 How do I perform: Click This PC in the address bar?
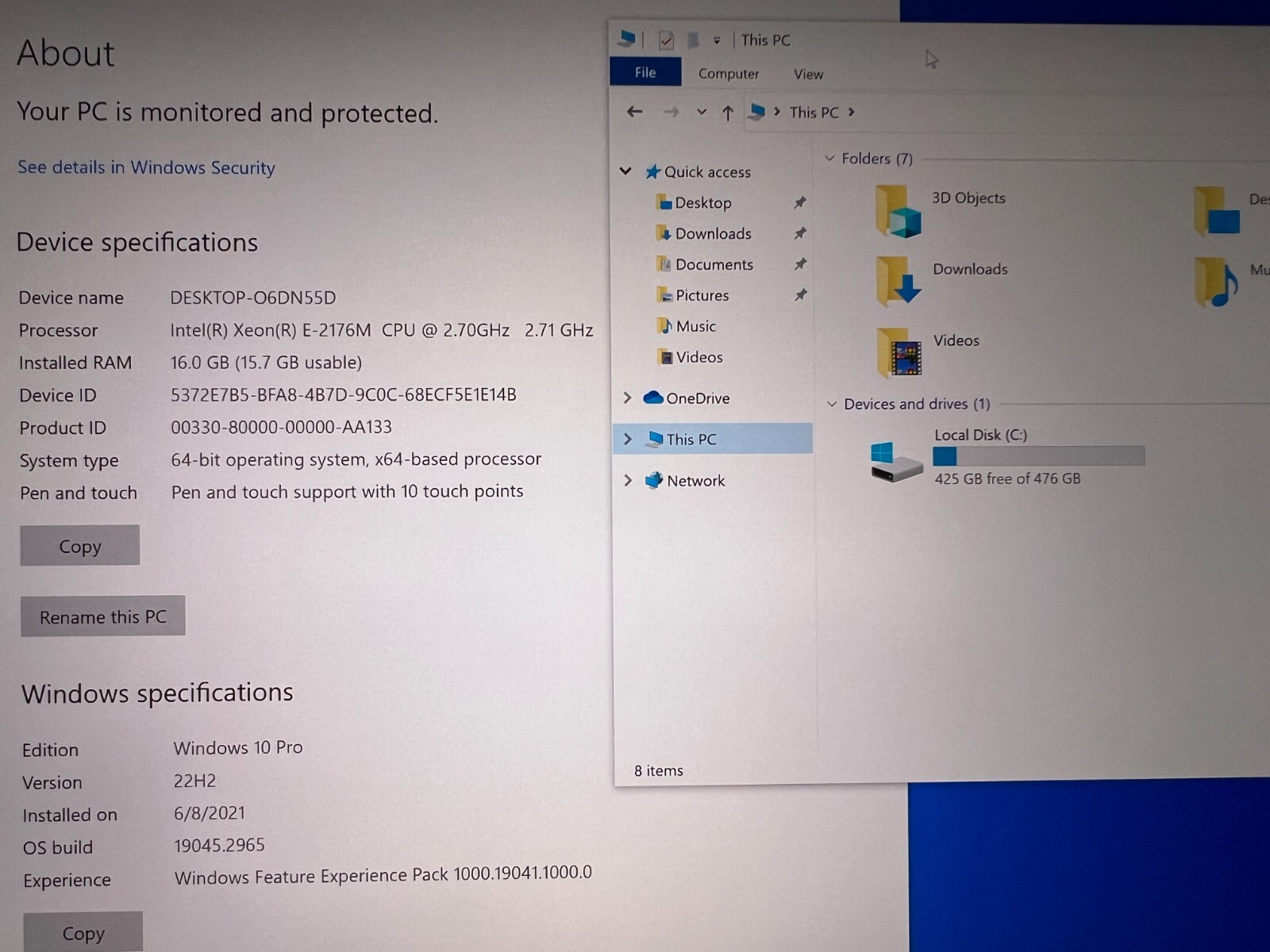(814, 113)
